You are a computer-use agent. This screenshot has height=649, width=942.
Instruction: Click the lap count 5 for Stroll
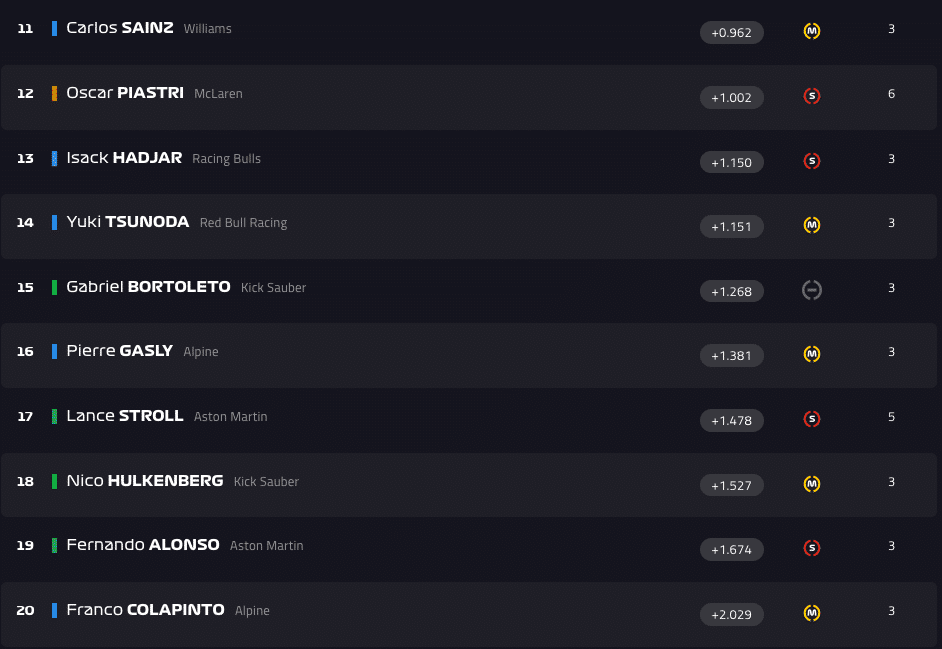[x=891, y=417]
